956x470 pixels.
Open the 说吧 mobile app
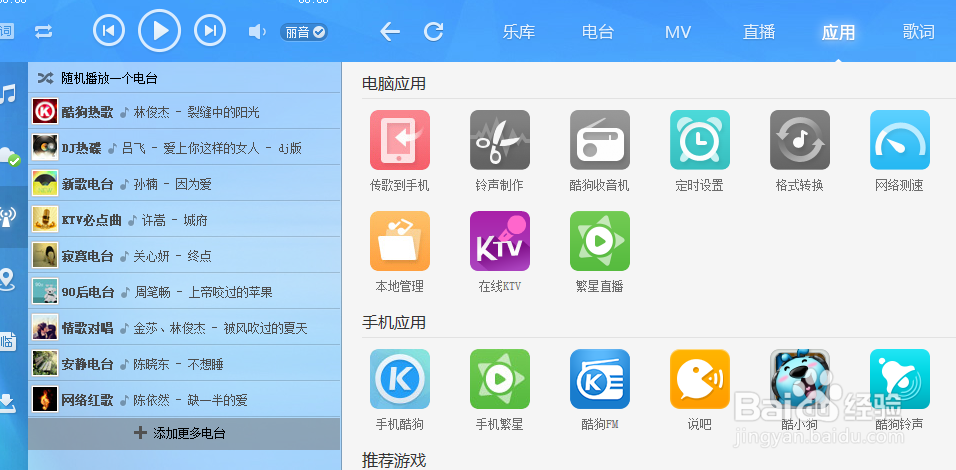tap(699, 379)
